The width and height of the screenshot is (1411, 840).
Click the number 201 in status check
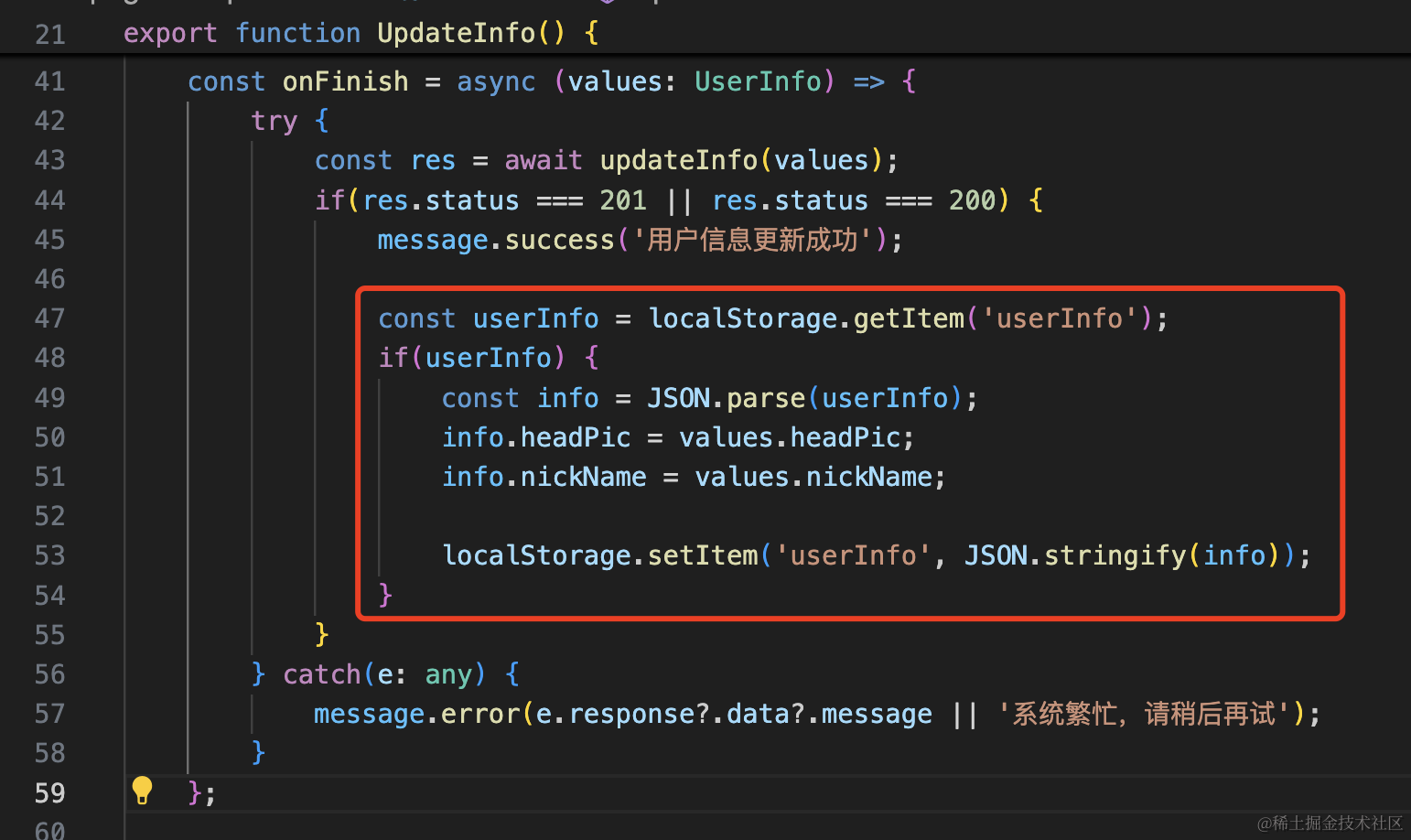[x=622, y=200]
